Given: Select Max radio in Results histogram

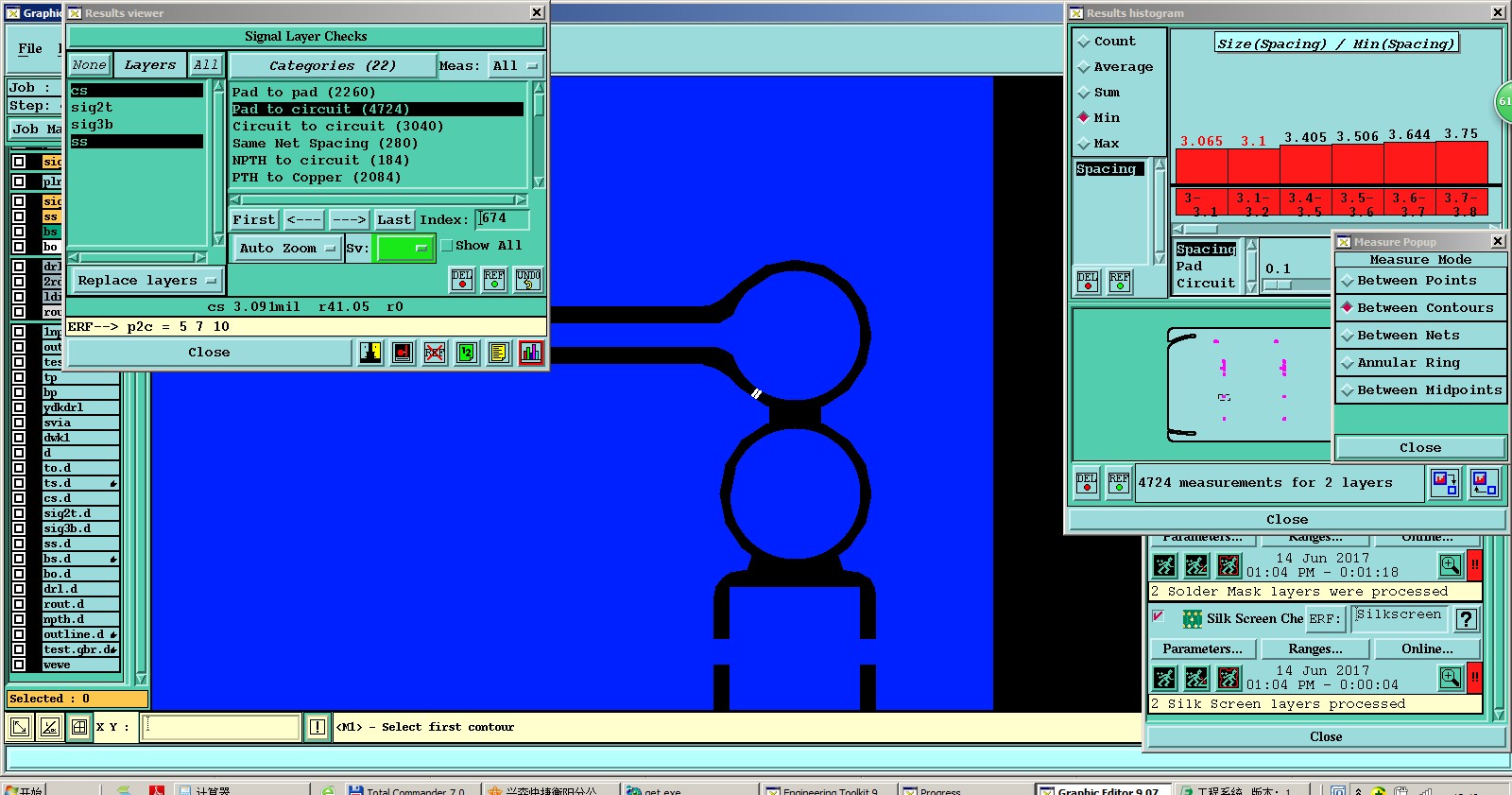Looking at the screenshot, I should pos(1084,144).
